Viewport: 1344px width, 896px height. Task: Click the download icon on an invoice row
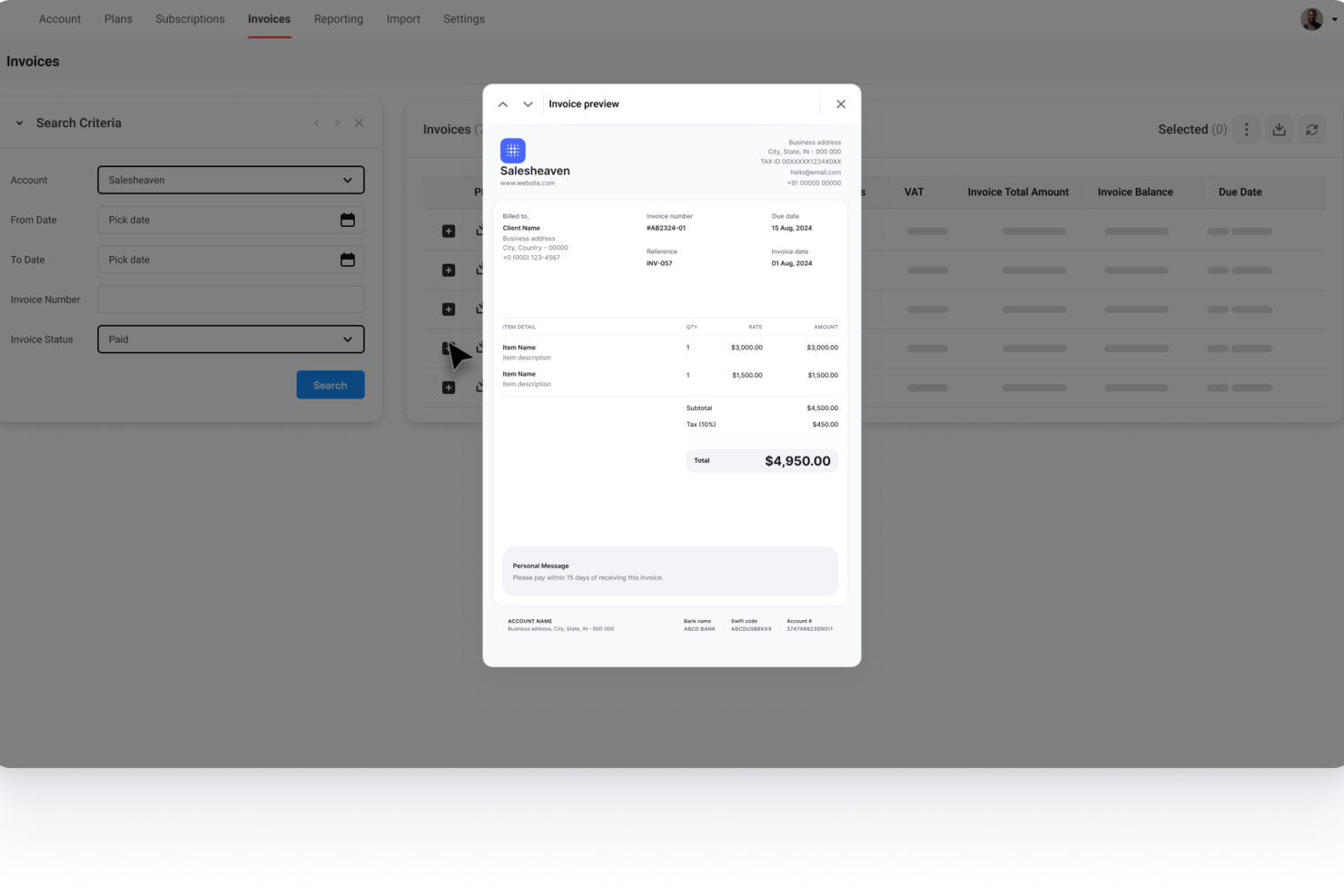480,231
